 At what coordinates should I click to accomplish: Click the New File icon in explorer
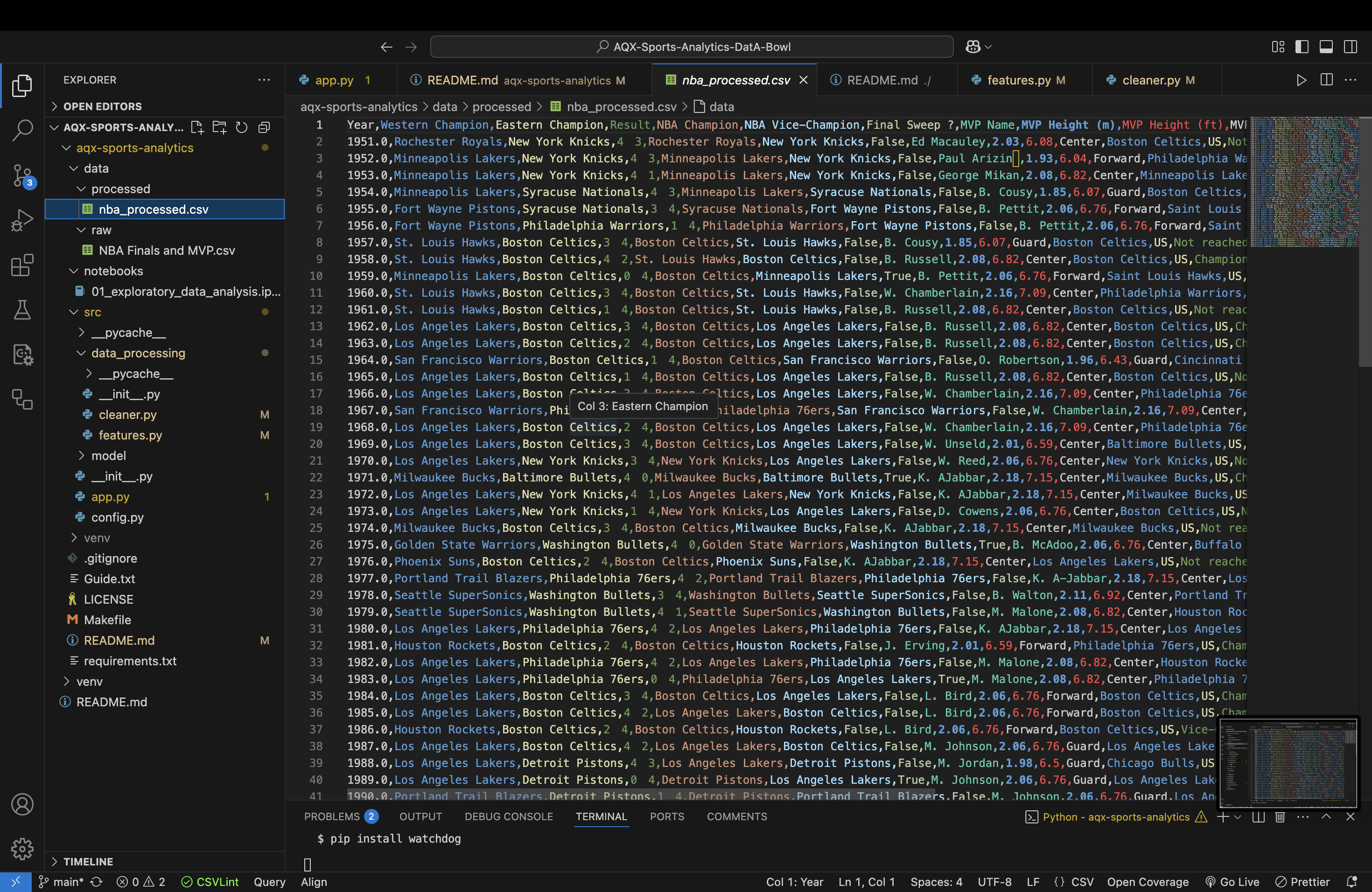pyautogui.click(x=197, y=127)
